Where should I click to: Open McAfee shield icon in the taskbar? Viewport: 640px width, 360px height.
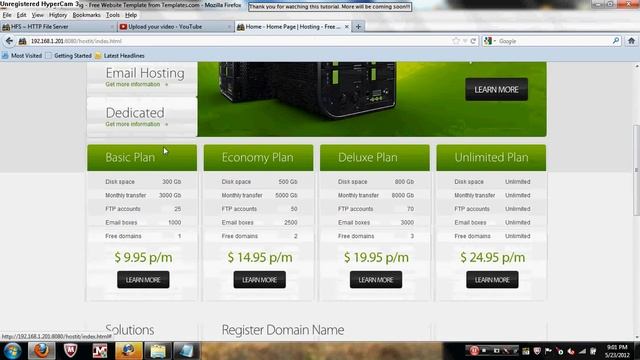click(71, 351)
